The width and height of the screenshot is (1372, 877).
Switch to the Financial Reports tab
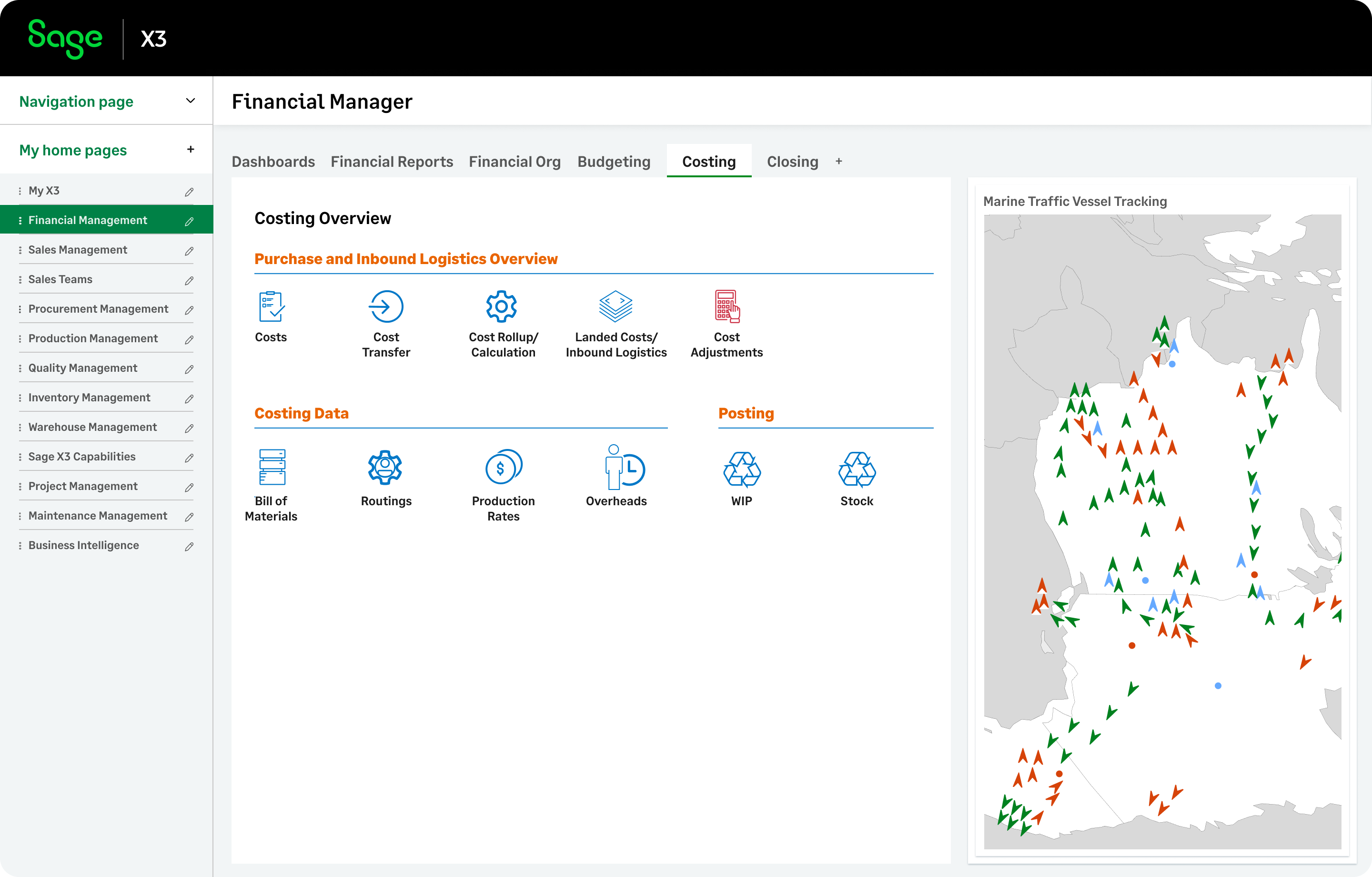tap(392, 162)
